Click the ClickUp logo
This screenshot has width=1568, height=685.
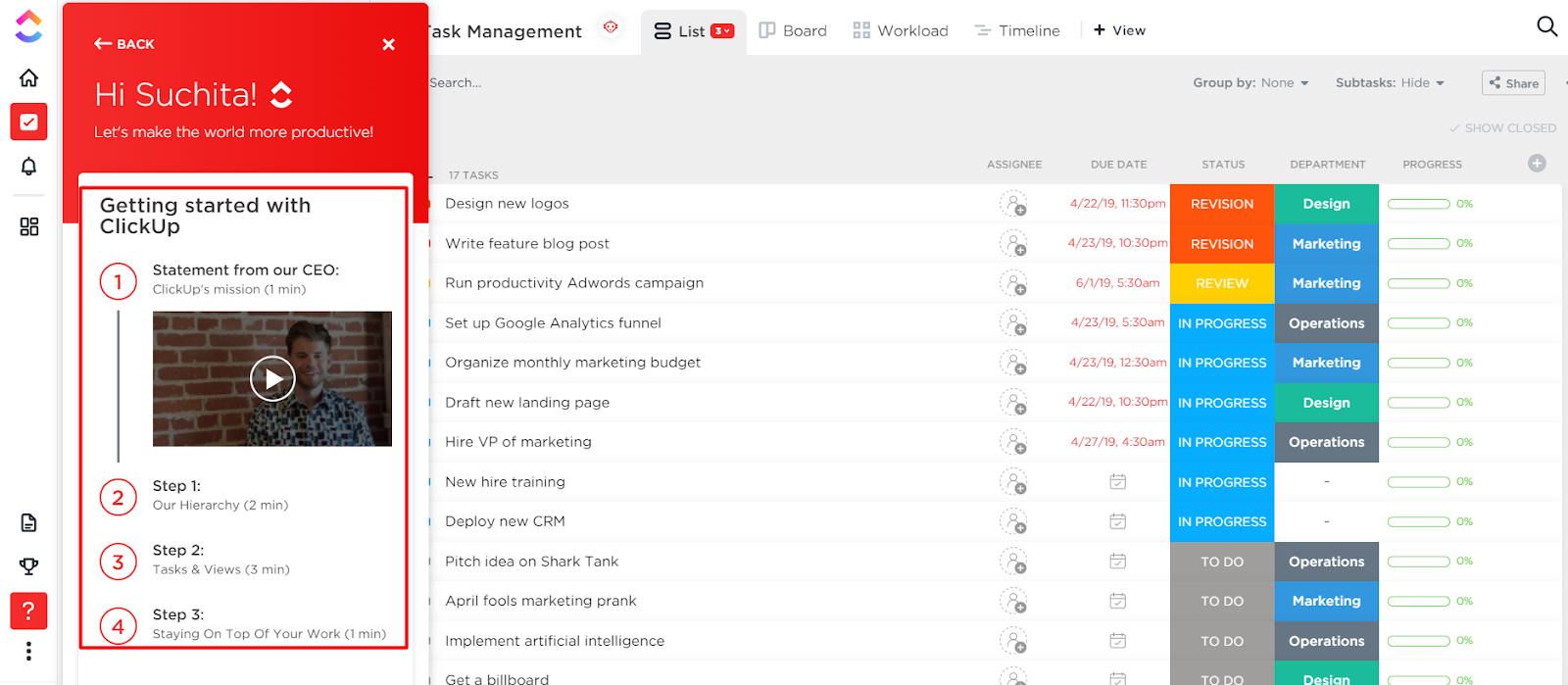click(28, 26)
